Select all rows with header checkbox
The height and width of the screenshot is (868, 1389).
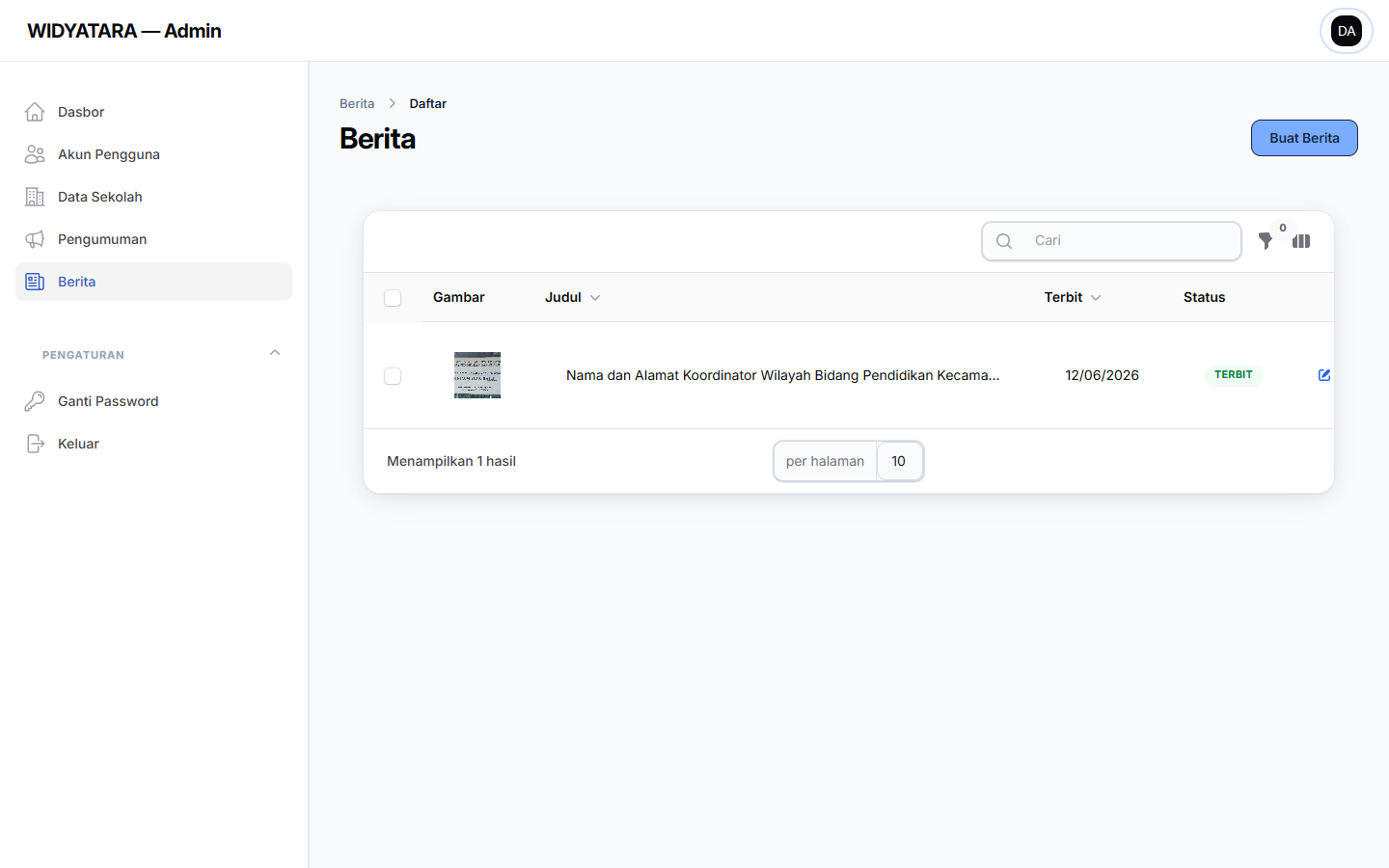(393, 298)
